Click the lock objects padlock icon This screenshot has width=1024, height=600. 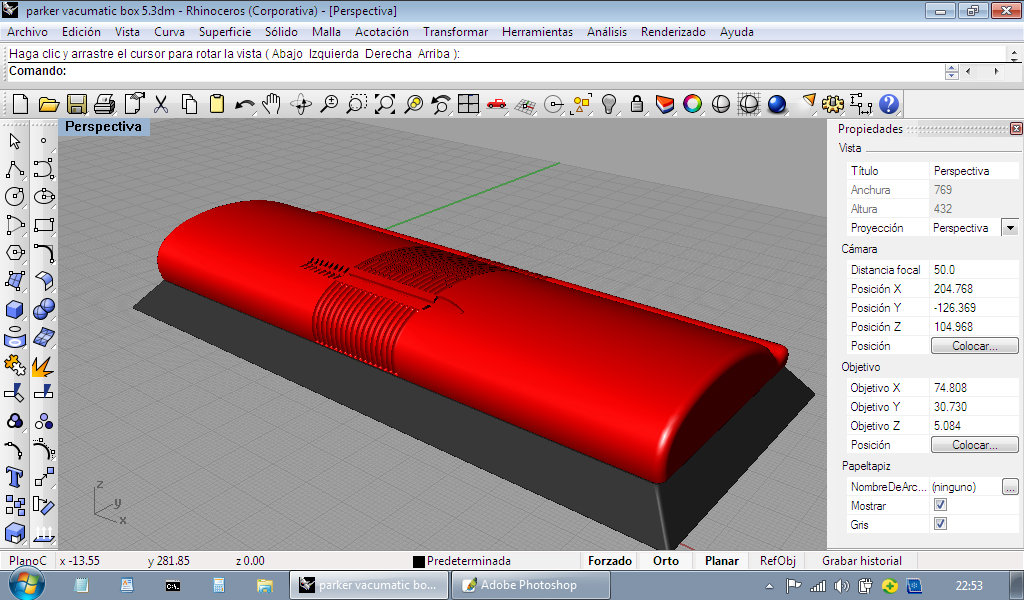(x=636, y=104)
